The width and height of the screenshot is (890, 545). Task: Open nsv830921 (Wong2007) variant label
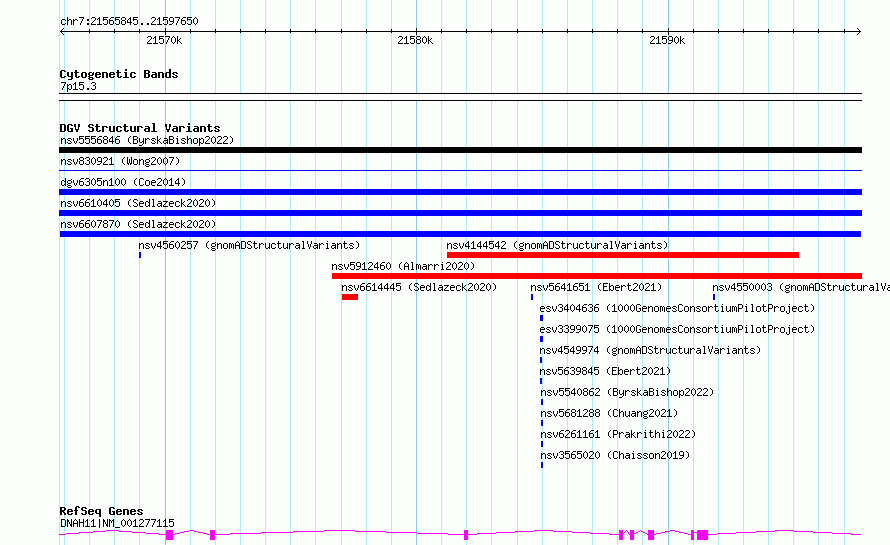click(120, 161)
